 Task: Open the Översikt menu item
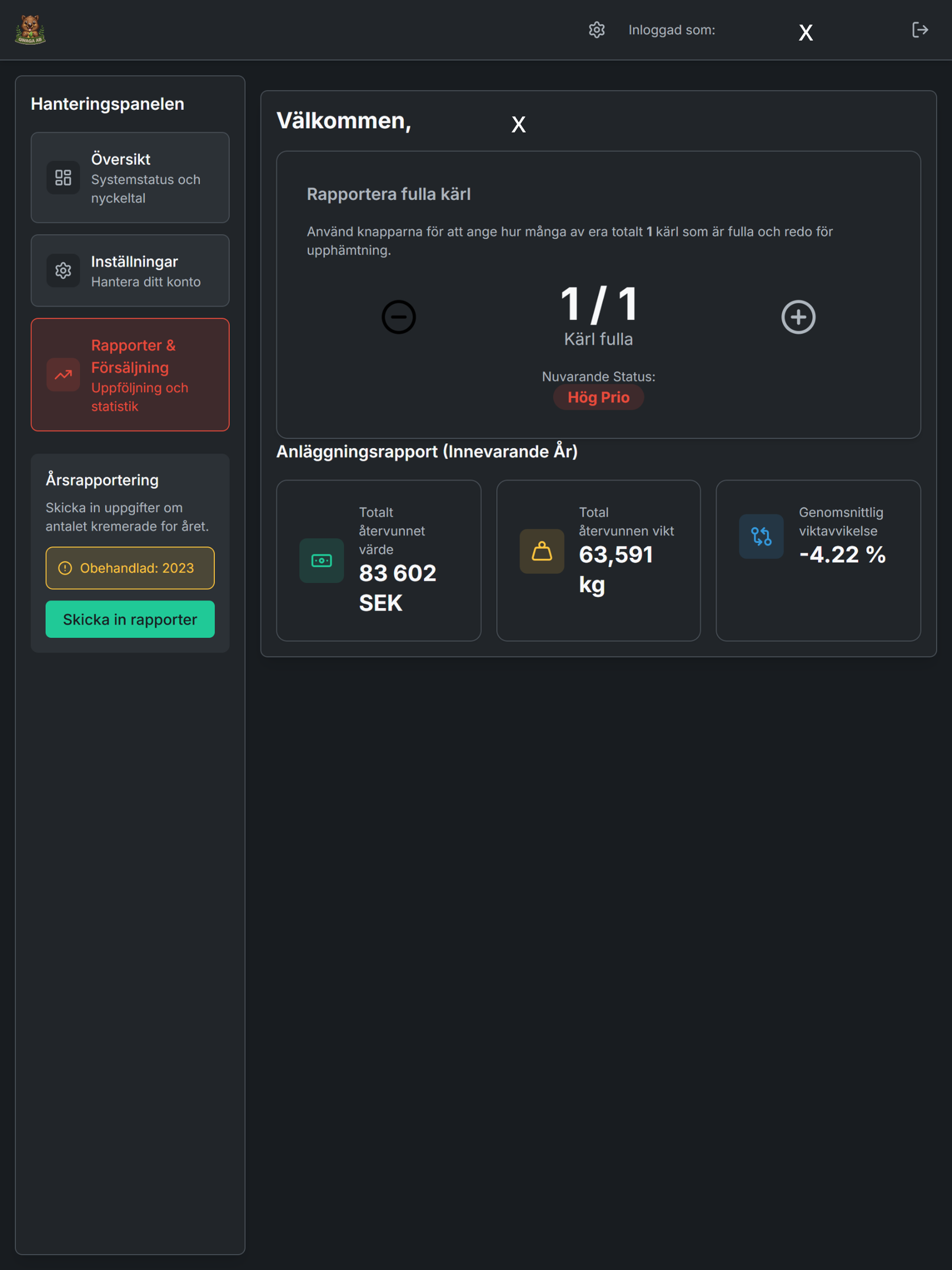(x=130, y=178)
